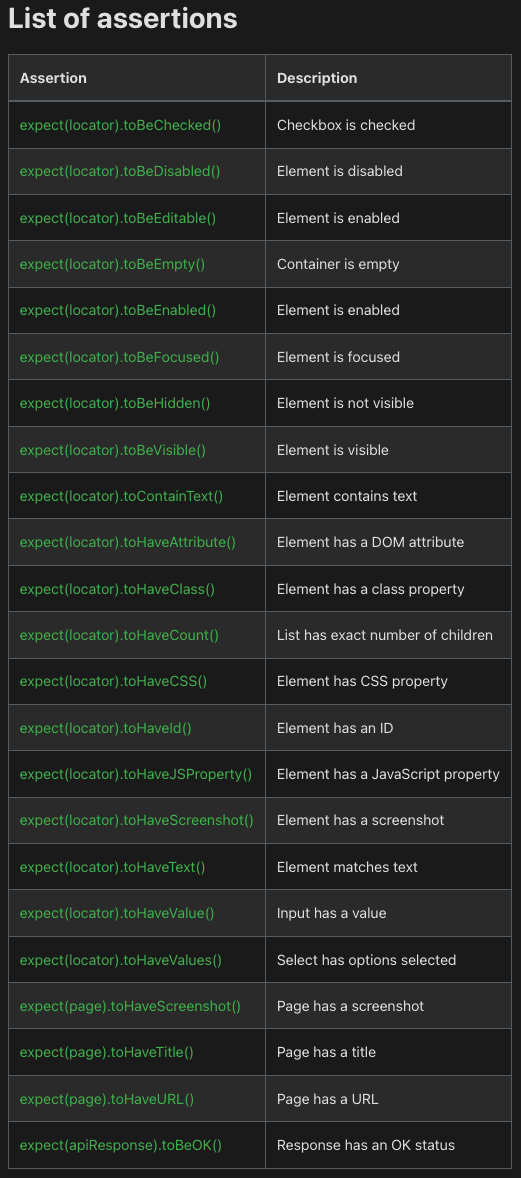Open the toHaveCSS() assertion link

(114, 681)
